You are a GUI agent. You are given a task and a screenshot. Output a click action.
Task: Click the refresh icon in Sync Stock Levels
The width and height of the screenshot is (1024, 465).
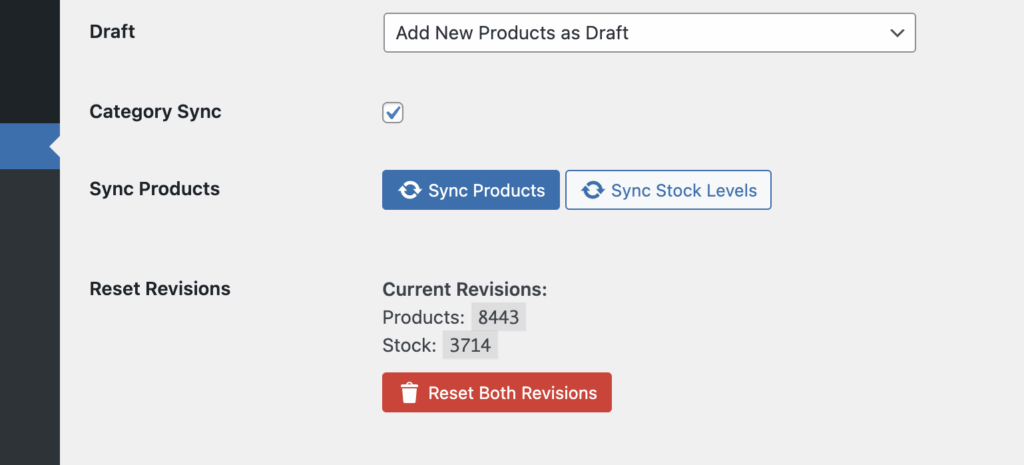(x=592, y=190)
